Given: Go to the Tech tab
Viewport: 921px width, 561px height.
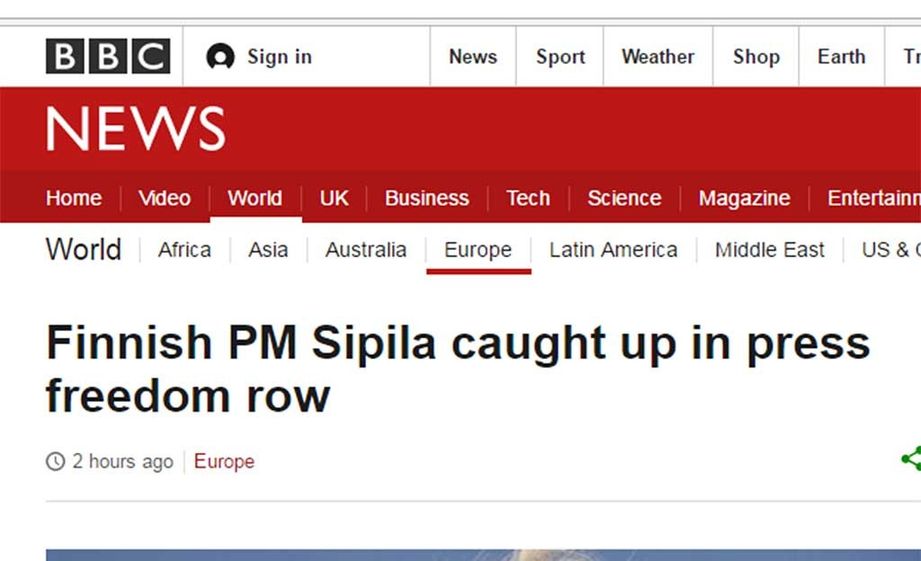Looking at the screenshot, I should click(x=528, y=198).
